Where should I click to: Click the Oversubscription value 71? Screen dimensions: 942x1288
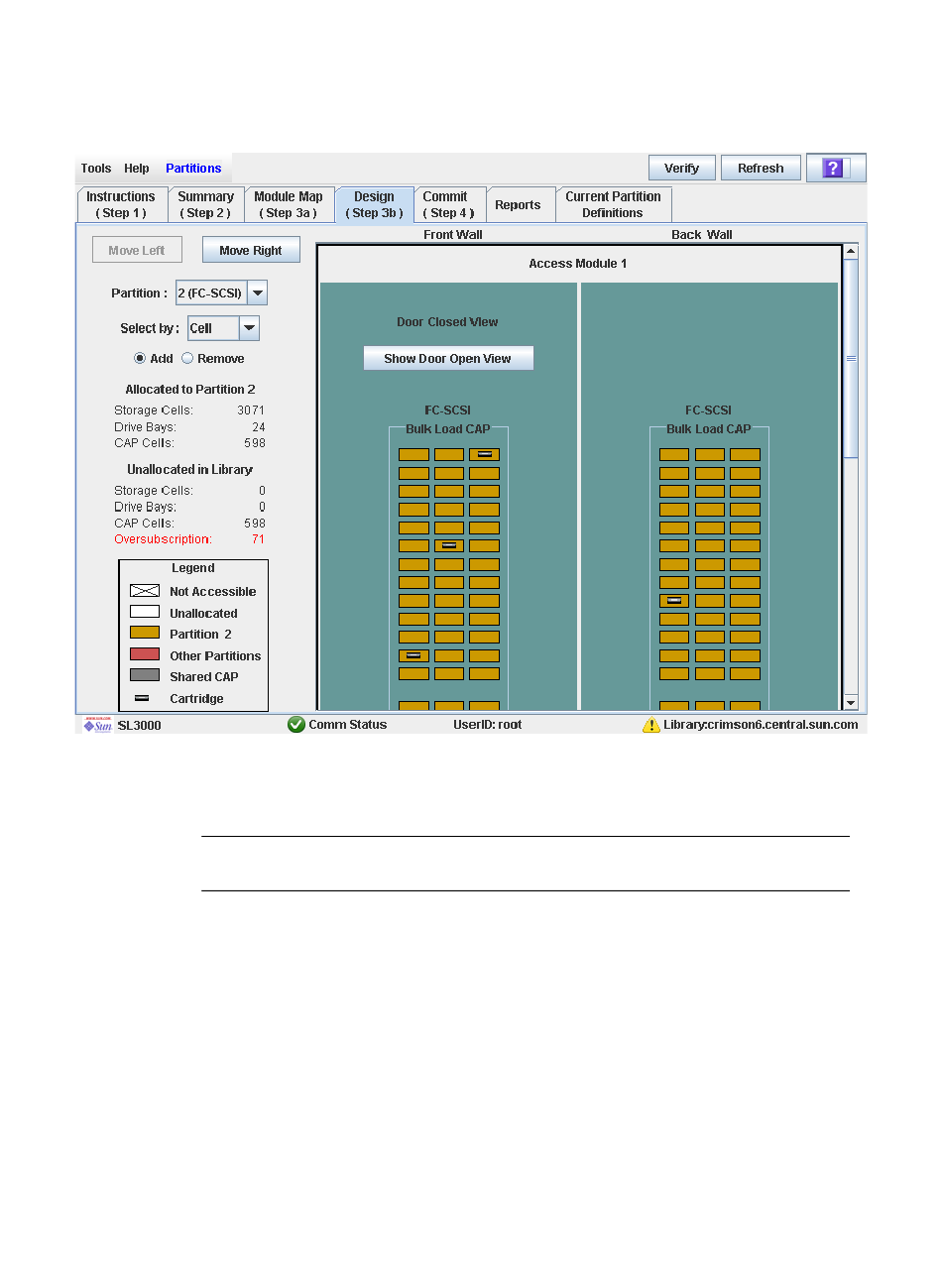pyautogui.click(x=259, y=539)
